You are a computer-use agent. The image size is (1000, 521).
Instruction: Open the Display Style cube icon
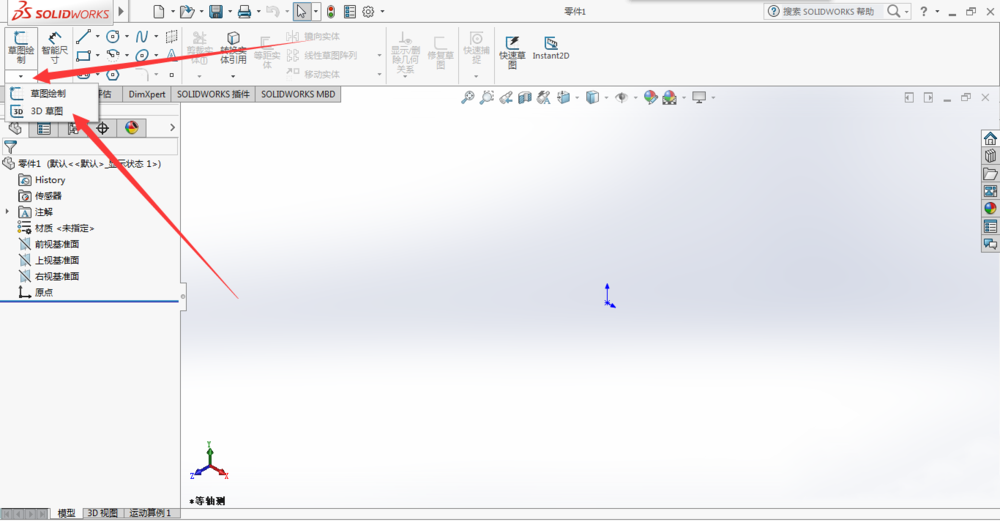click(x=592, y=98)
